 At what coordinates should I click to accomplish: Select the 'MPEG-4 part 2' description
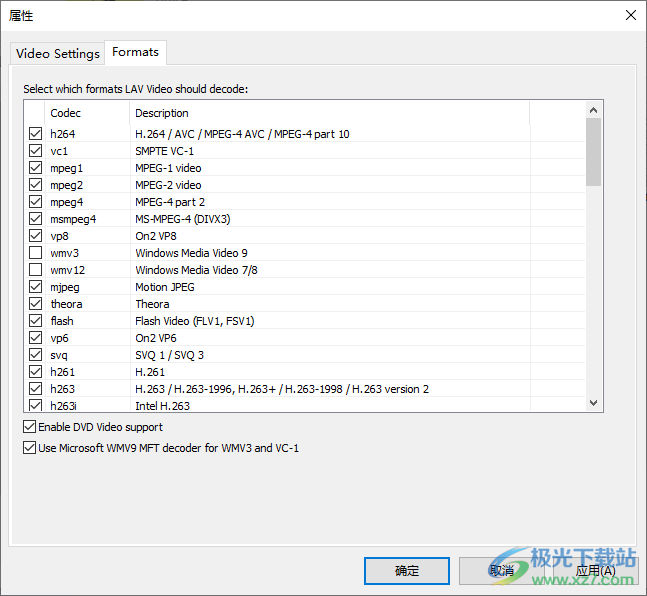point(170,202)
